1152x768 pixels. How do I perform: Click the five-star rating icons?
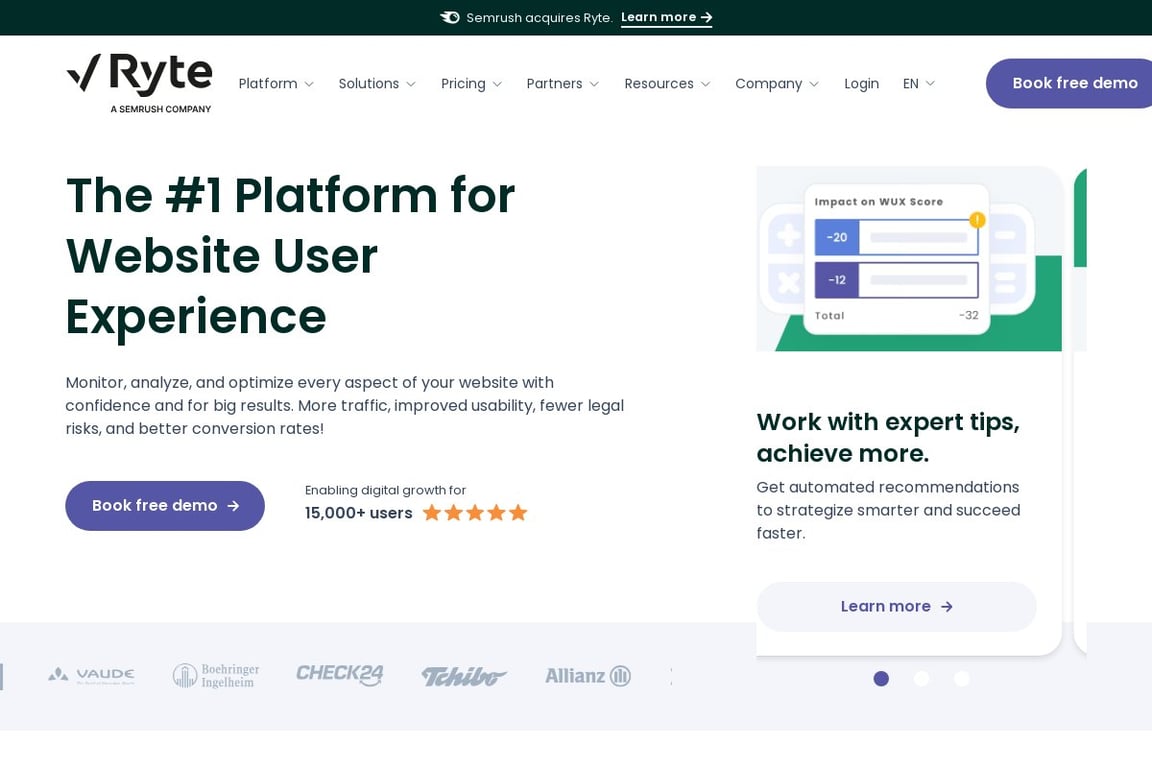(x=475, y=513)
